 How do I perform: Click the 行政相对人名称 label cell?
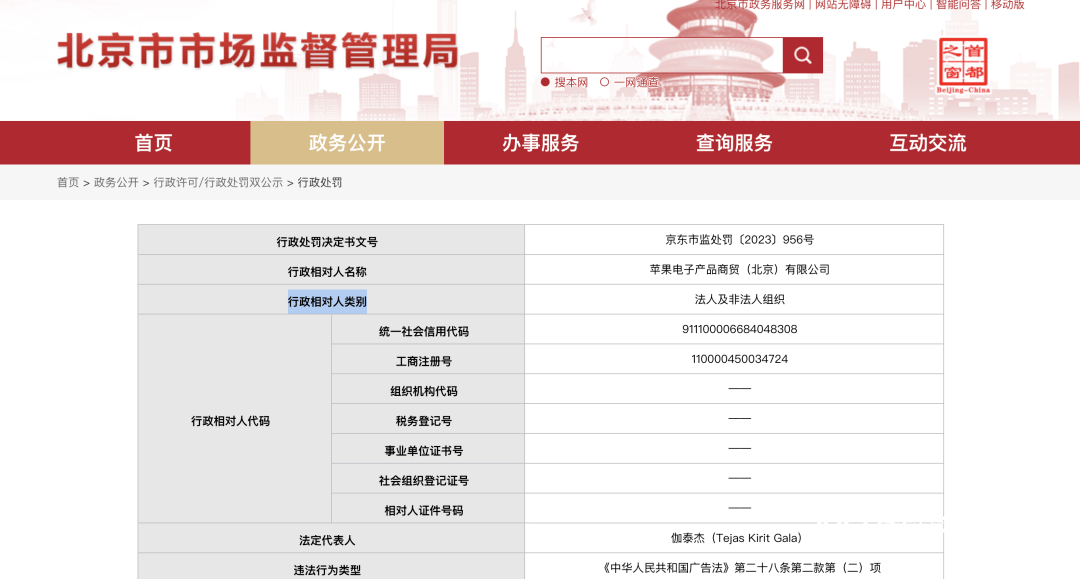[331, 270]
